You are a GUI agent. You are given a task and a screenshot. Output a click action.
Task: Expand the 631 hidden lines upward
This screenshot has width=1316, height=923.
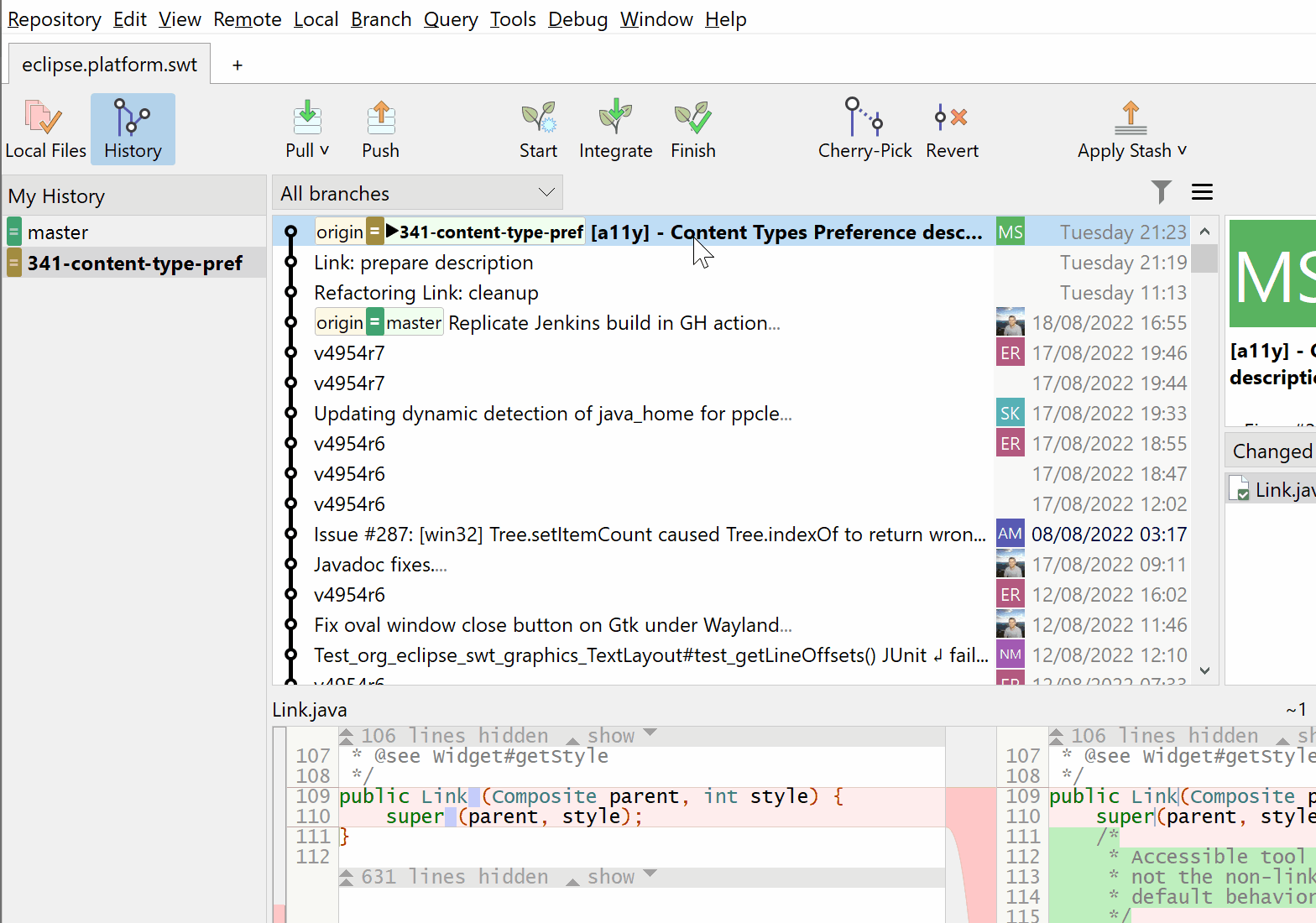[346, 877]
